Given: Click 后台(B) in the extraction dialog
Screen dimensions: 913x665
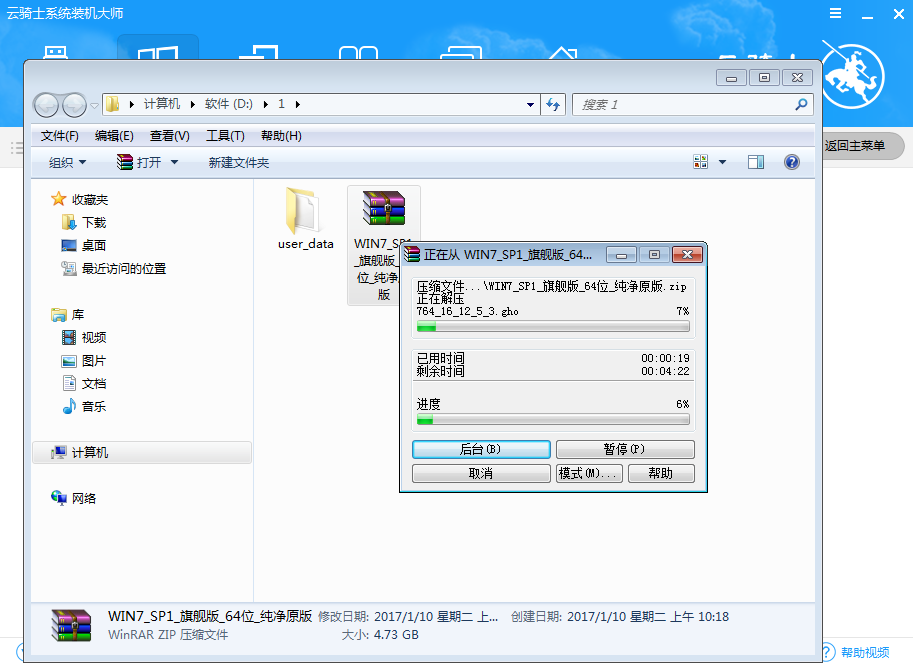Looking at the screenshot, I should coord(481,449).
